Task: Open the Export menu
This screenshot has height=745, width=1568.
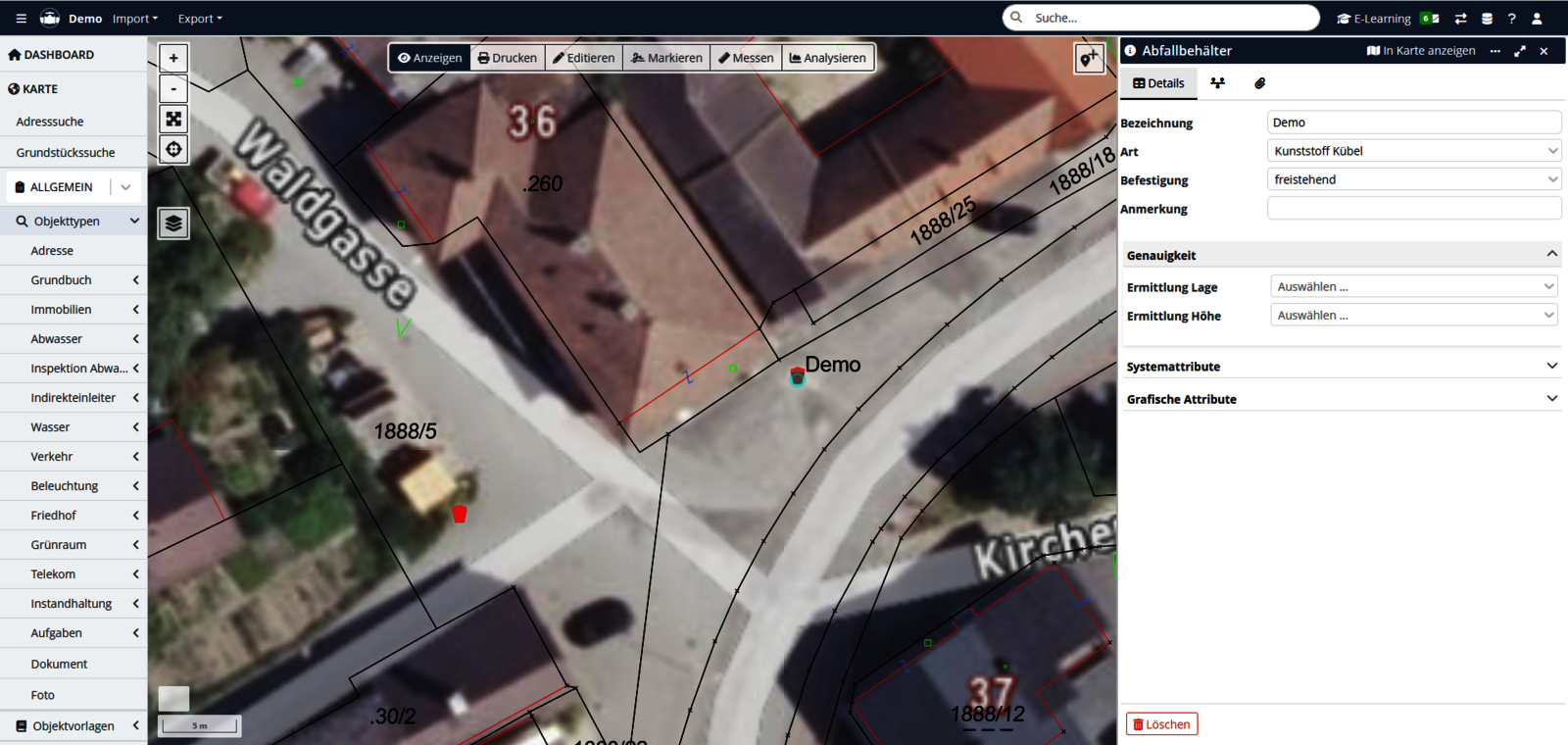Action: 200,19
